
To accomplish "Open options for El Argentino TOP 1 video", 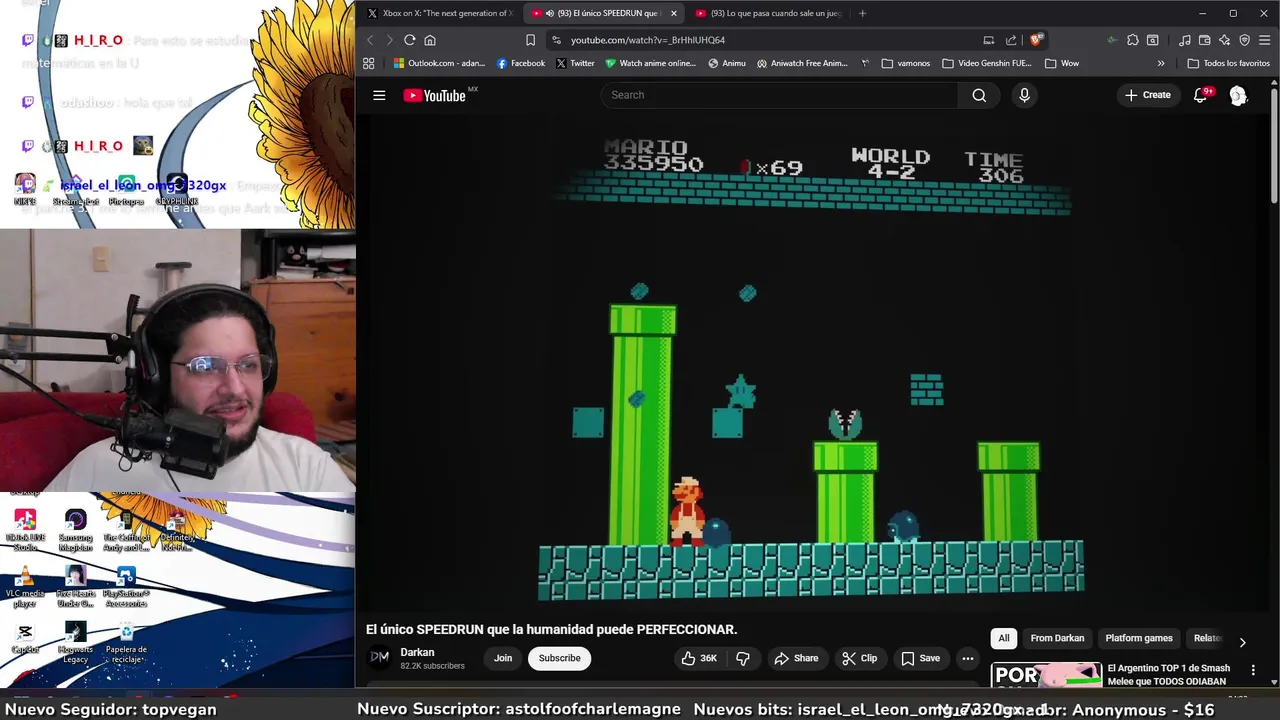I will pyautogui.click(x=1253, y=670).
